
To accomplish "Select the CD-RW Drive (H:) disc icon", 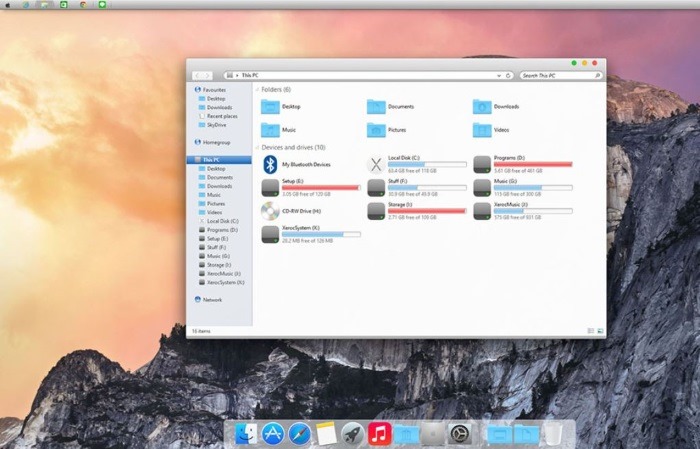I will [270, 211].
